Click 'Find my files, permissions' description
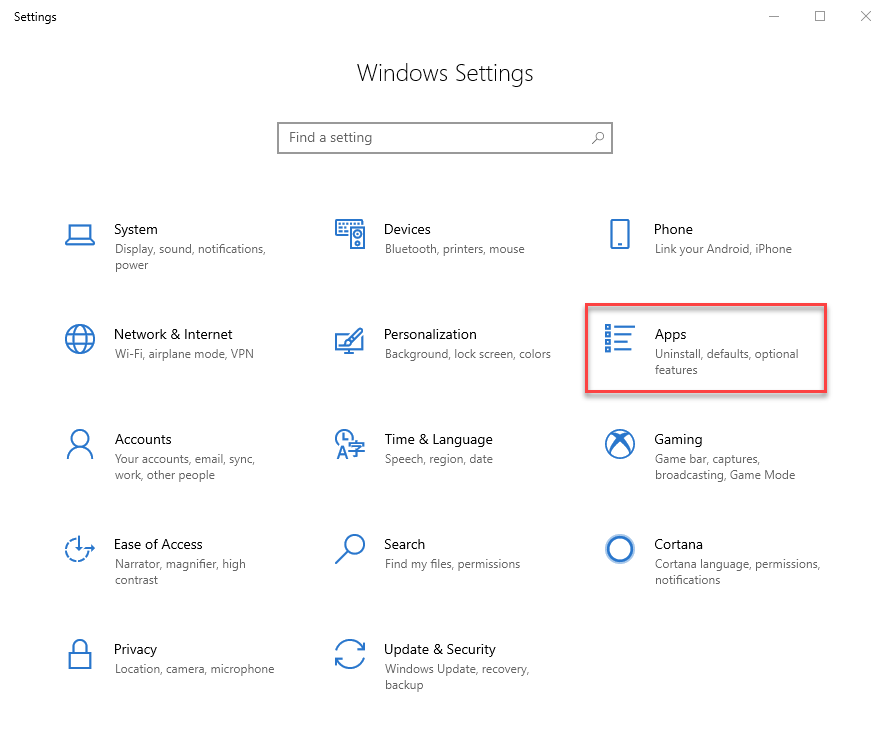Image resolution: width=889 pixels, height=747 pixels. pyautogui.click(x=452, y=563)
